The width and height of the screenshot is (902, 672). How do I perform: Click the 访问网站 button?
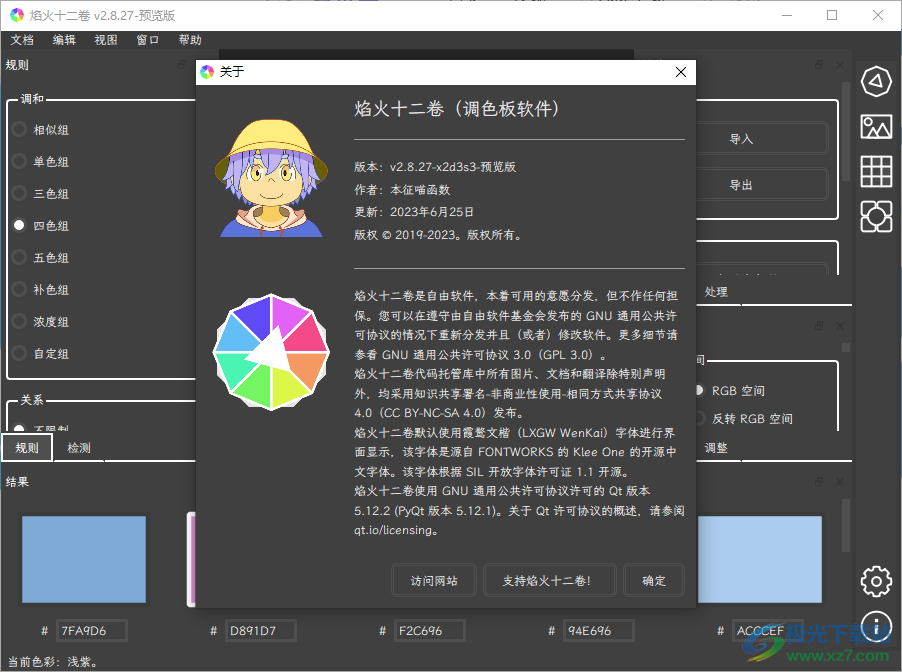(x=433, y=579)
